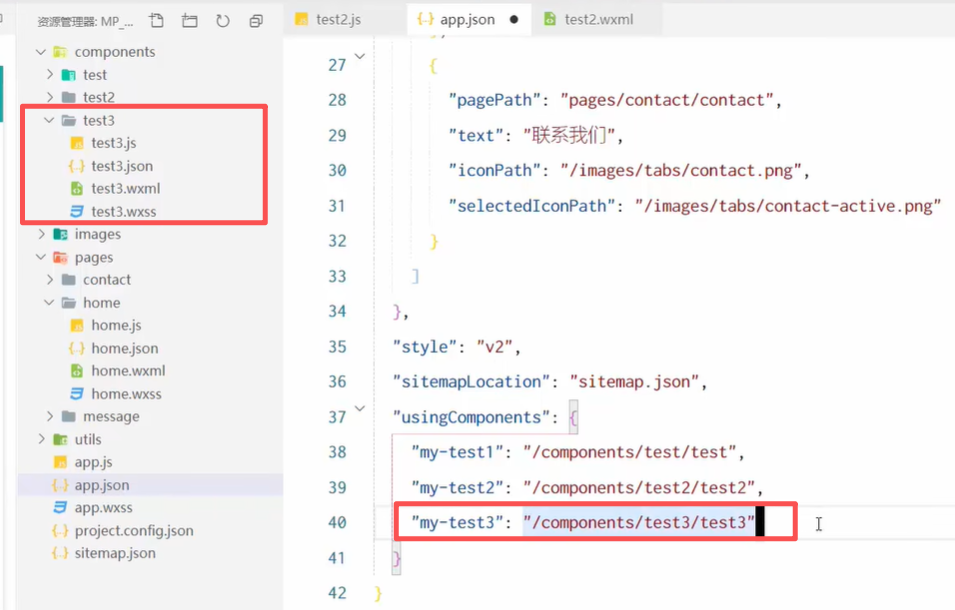Open test3.json in the explorer

click(122, 166)
